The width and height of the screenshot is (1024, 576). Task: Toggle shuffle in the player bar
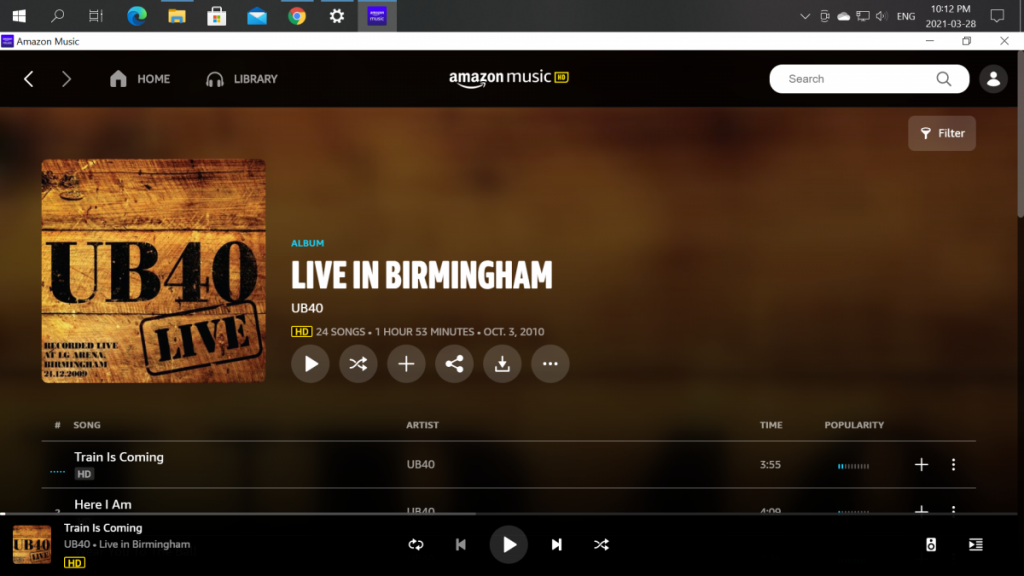click(601, 545)
